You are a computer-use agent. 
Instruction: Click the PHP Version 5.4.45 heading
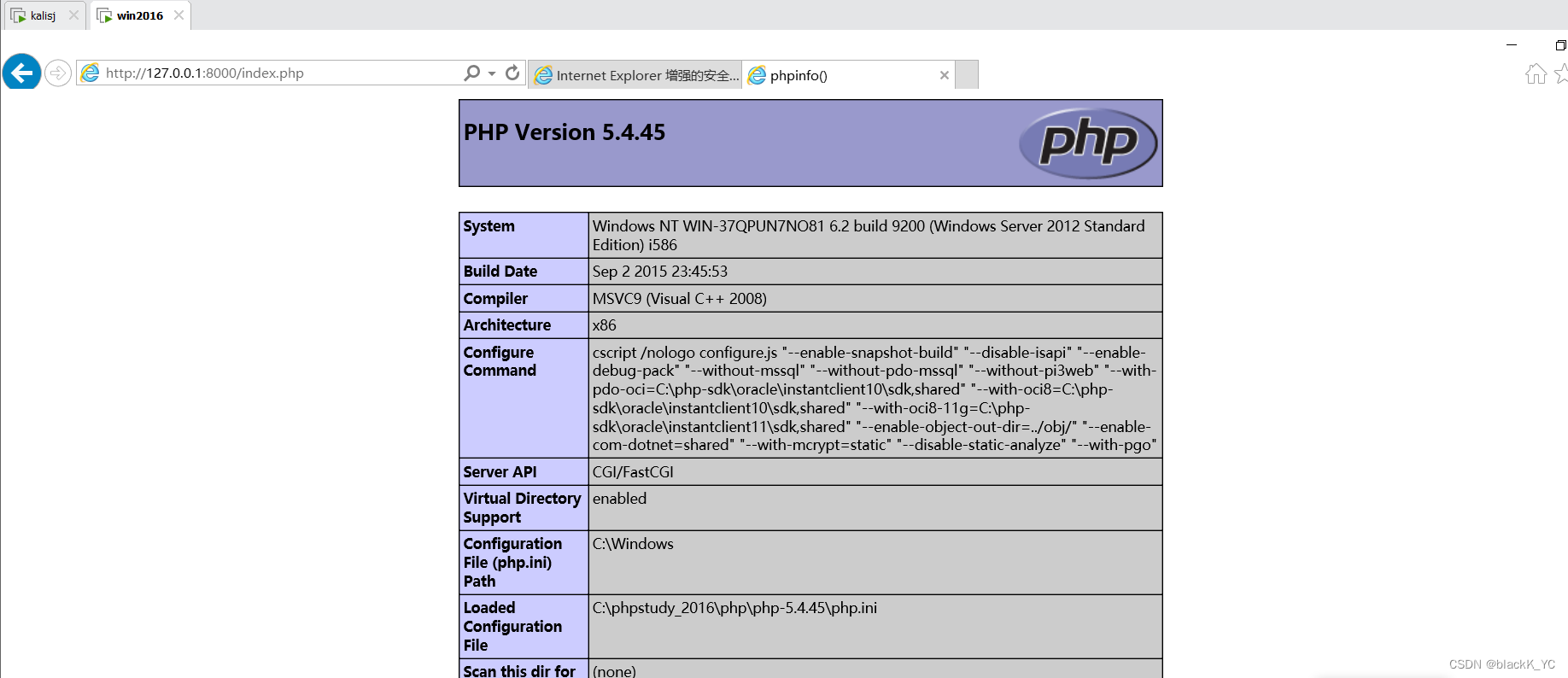pyautogui.click(x=565, y=132)
